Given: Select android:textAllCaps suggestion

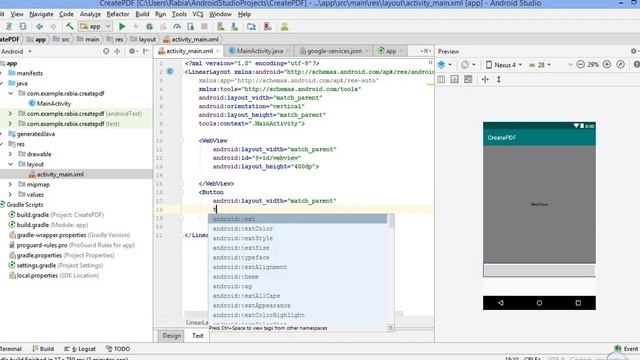Looking at the screenshot, I should [x=298, y=296].
